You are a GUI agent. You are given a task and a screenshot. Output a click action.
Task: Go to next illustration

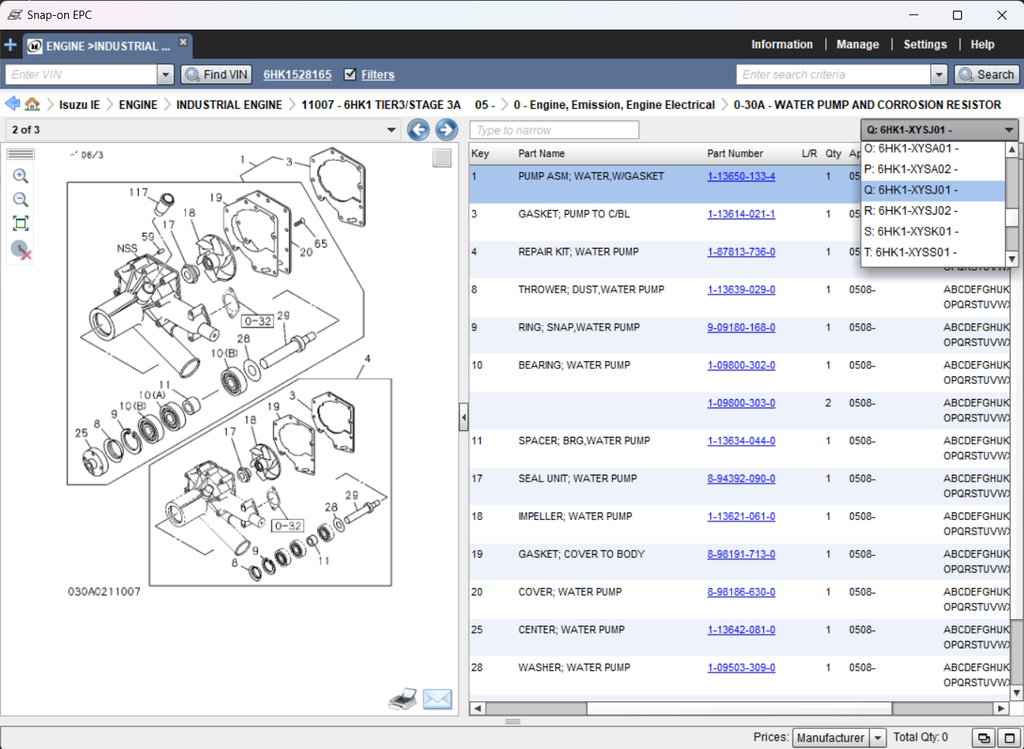click(x=447, y=129)
